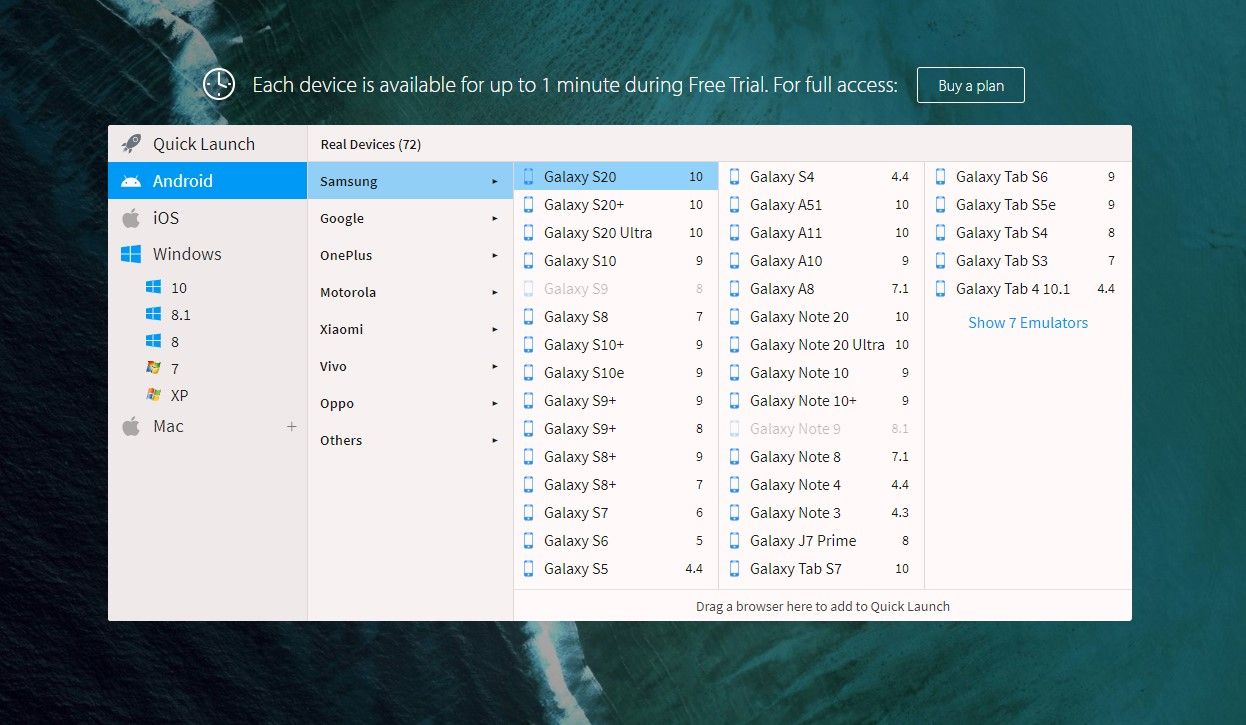Expand the Vivo submenu arrow
Viewport: 1246px width, 725px height.
click(x=495, y=366)
